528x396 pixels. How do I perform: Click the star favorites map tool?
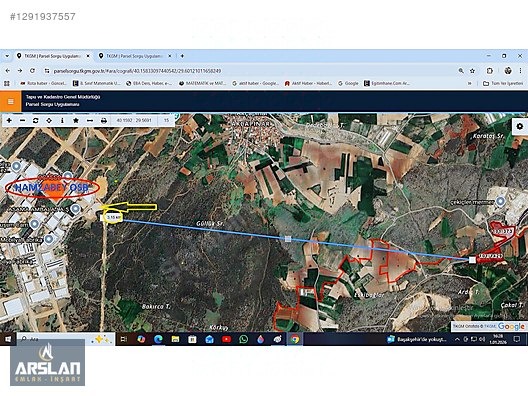[76, 120]
